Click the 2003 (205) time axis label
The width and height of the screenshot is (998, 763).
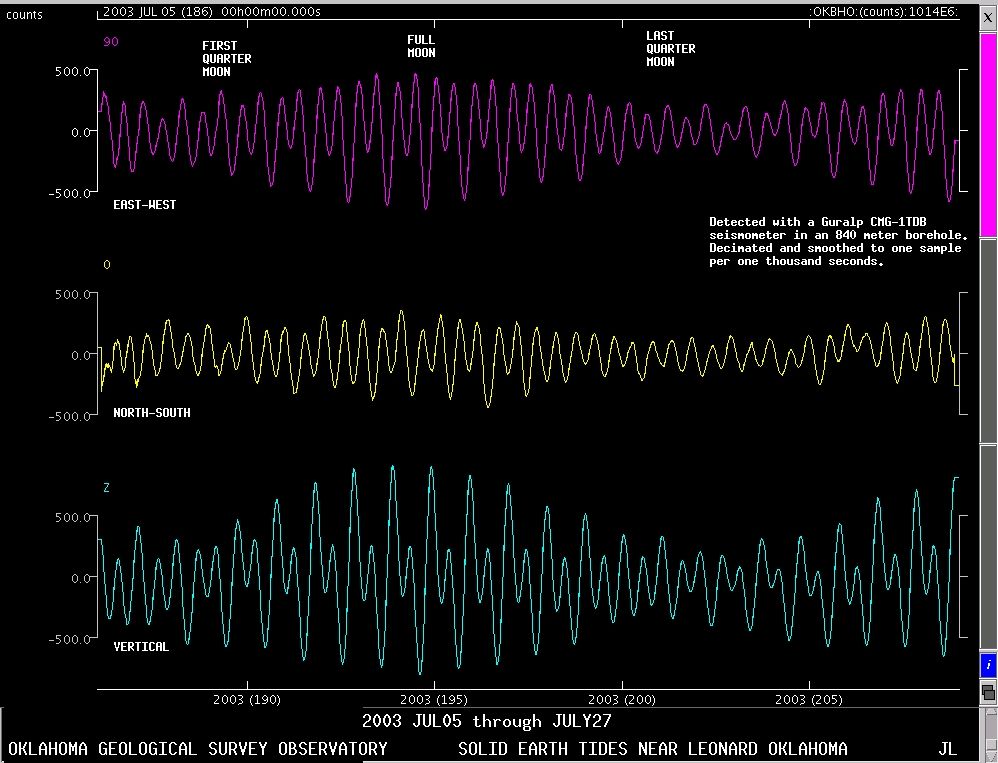pyautogui.click(x=808, y=700)
